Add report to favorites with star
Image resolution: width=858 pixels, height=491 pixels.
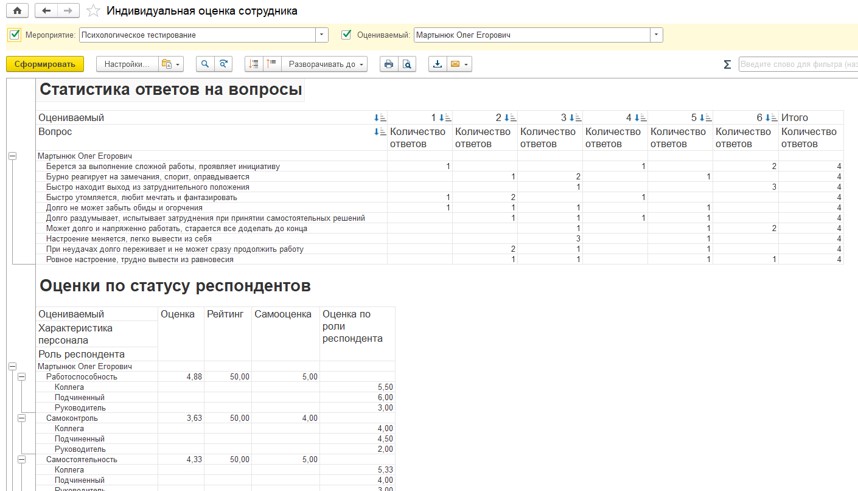[93, 10]
